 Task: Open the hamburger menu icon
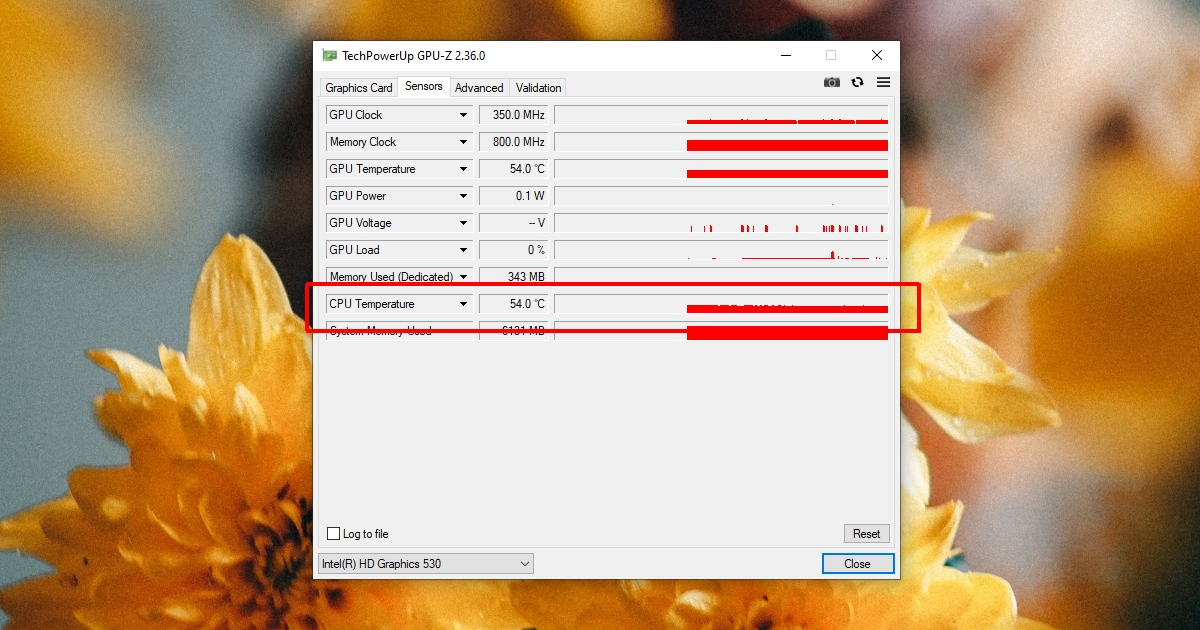(883, 82)
